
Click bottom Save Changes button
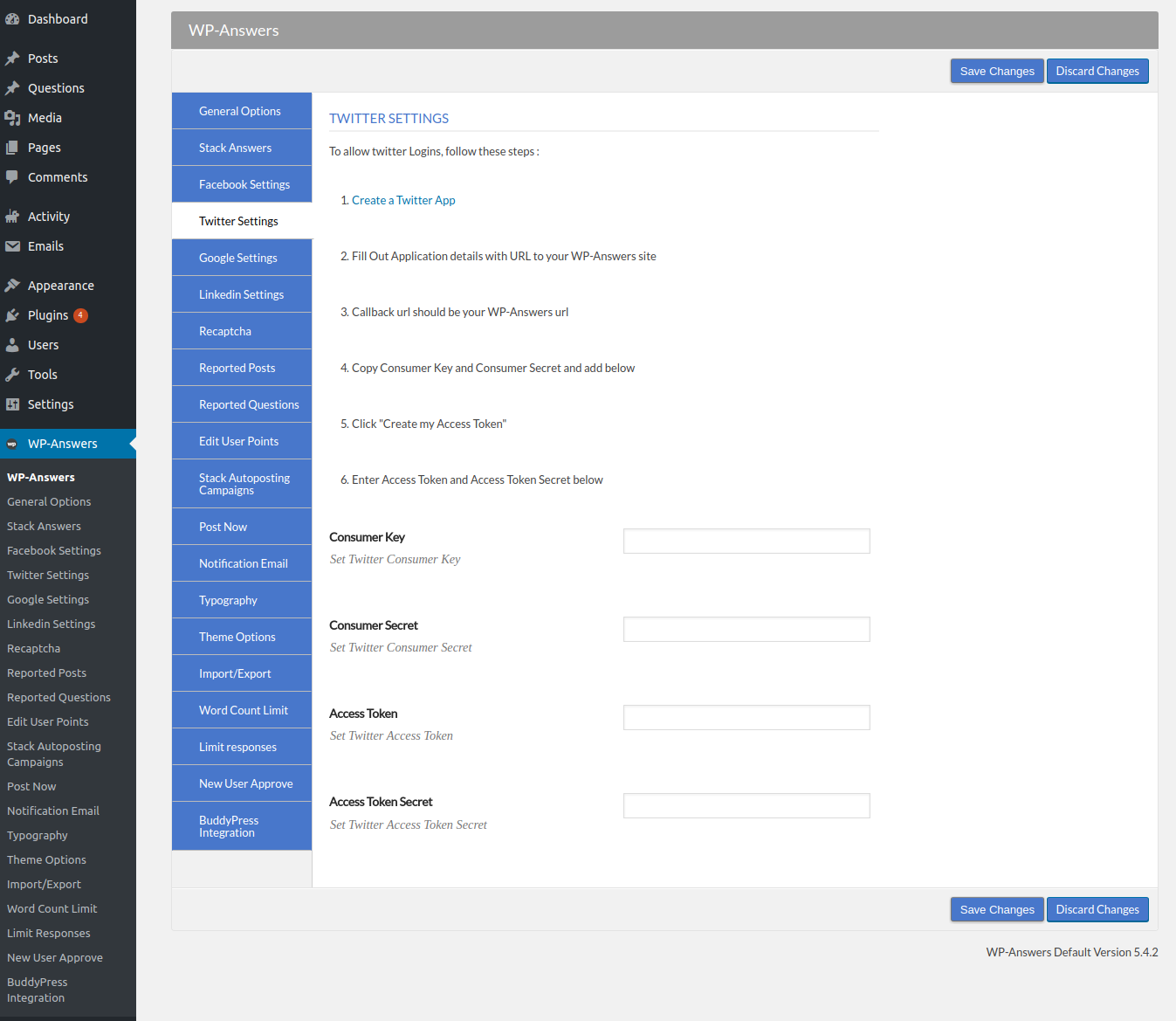(x=997, y=910)
